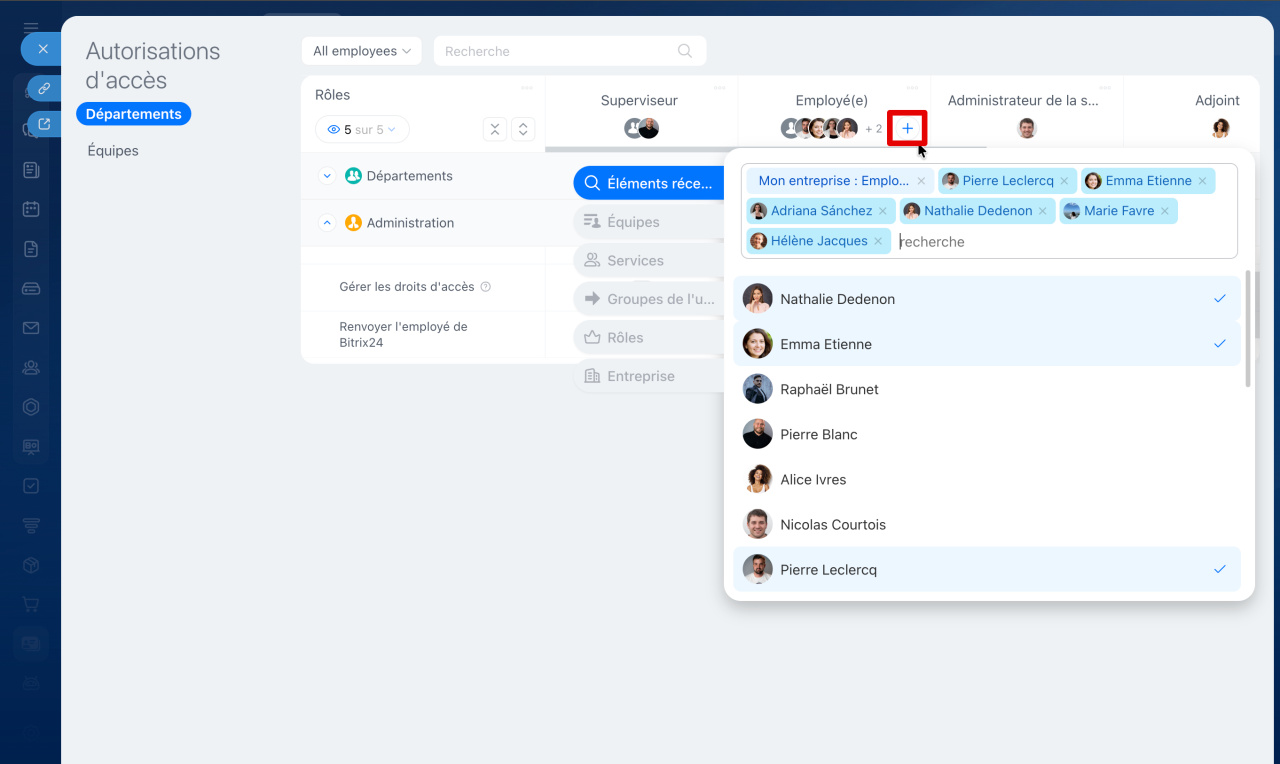The width and height of the screenshot is (1280, 764).
Task: Close the slider with the X button
Action: pyautogui.click(x=41, y=48)
